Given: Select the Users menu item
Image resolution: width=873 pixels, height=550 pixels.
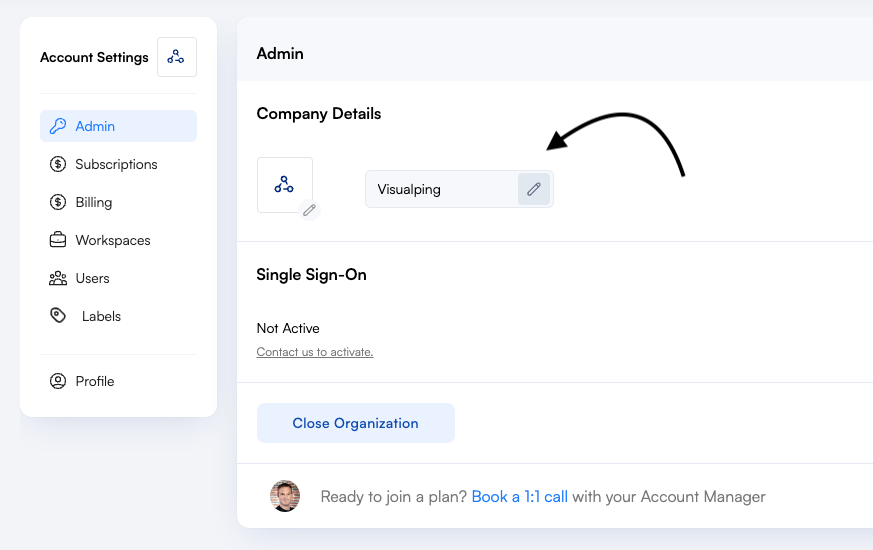Looking at the screenshot, I should (118, 278).
